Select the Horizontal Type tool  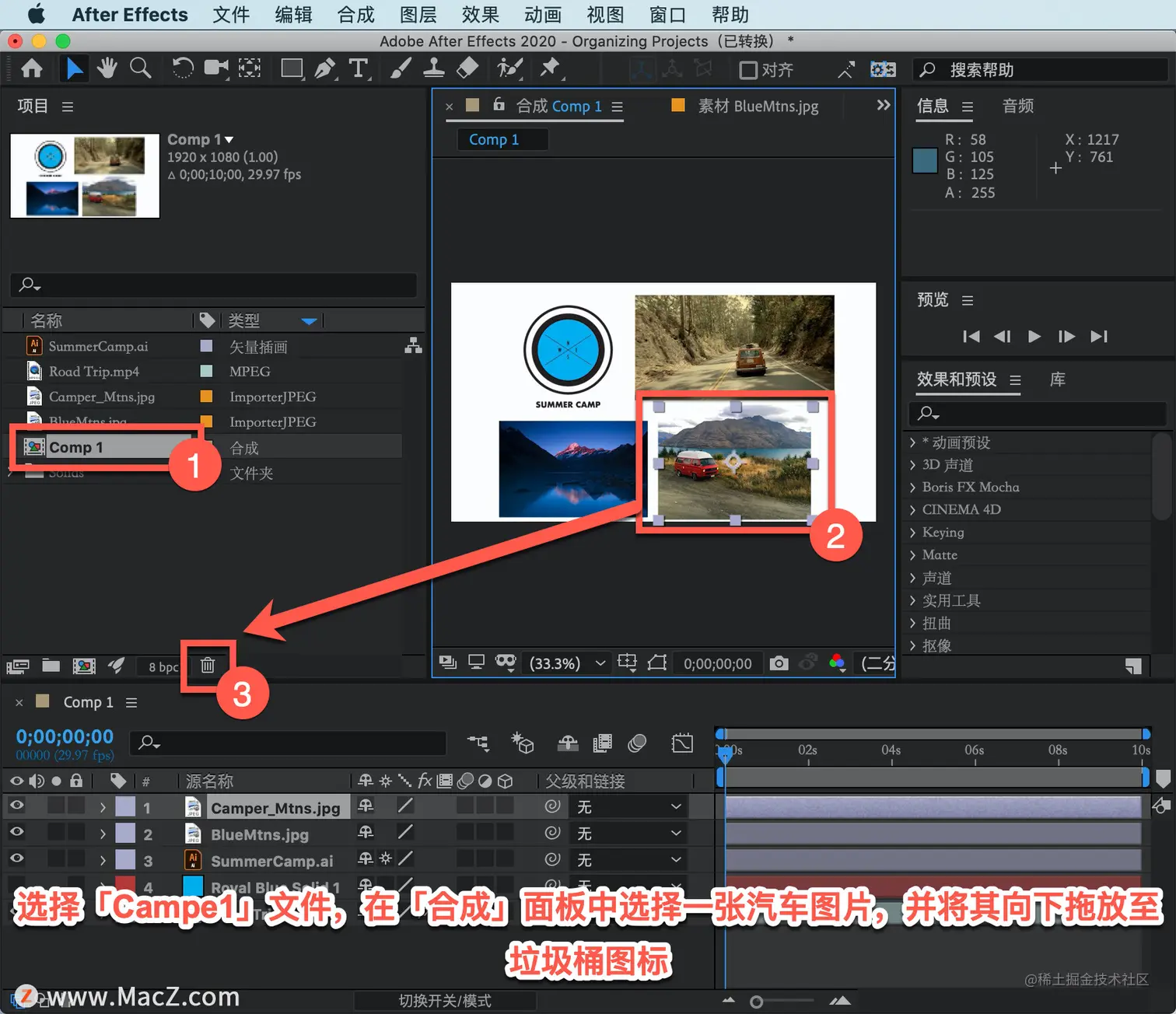pyautogui.click(x=358, y=68)
